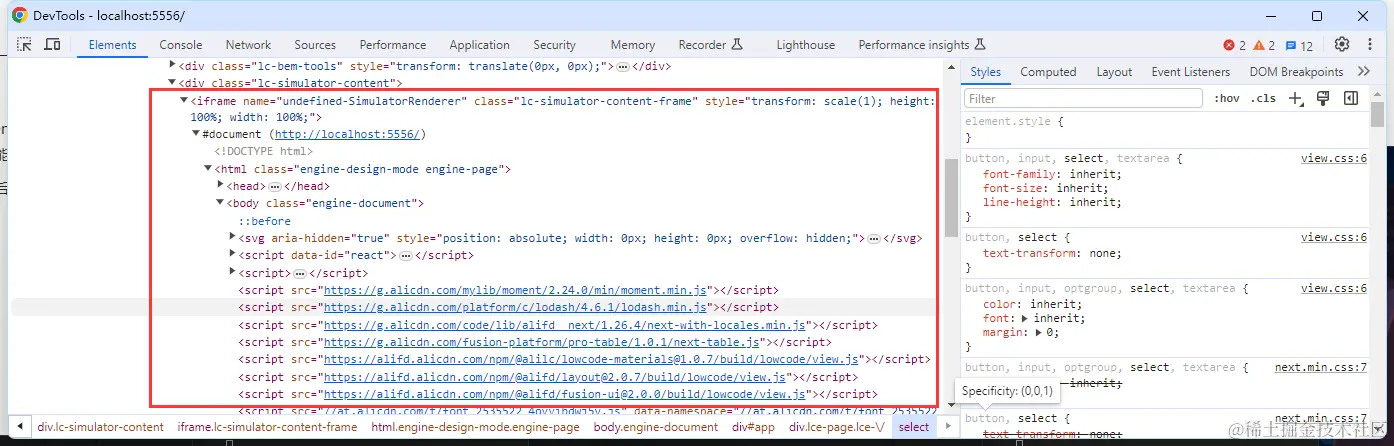Screen dimensions: 1394x446
Task: Expand ellipsis in the lc-bem-tools div
Action: coord(622,66)
